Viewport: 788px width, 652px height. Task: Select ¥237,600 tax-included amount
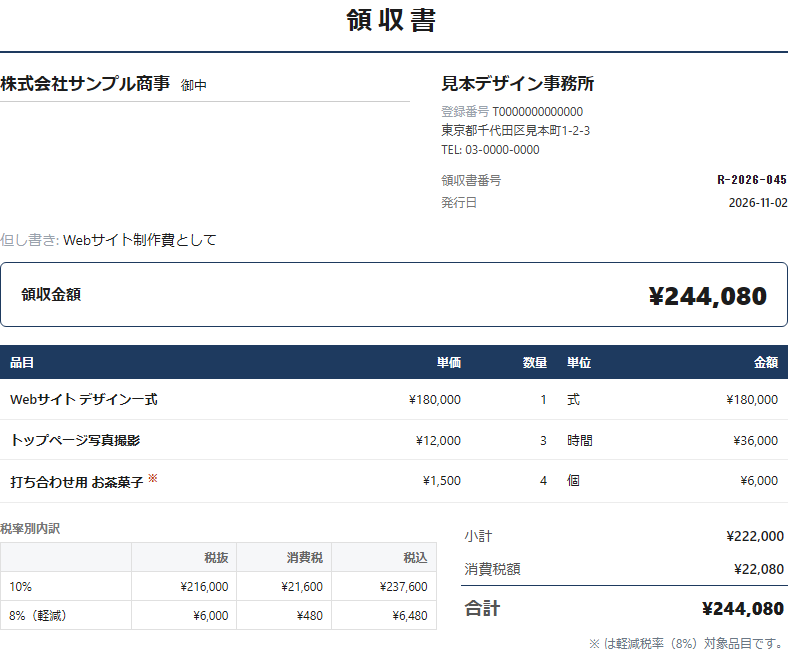point(403,587)
